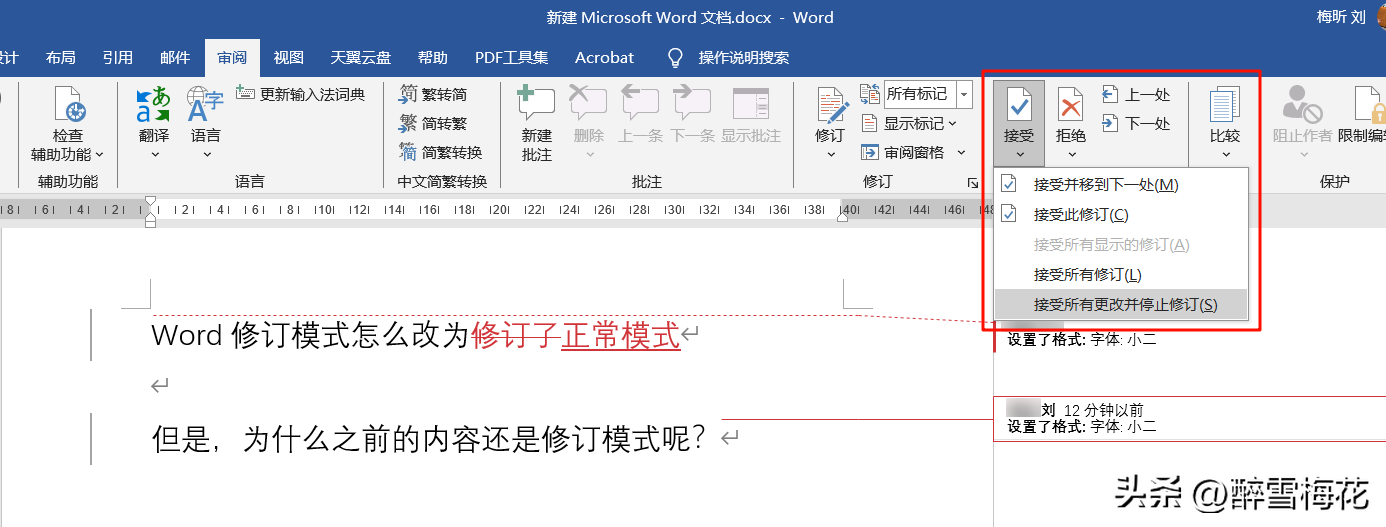Expand the 翻译 dropdown arrow
The image size is (1386, 527).
pos(155,155)
